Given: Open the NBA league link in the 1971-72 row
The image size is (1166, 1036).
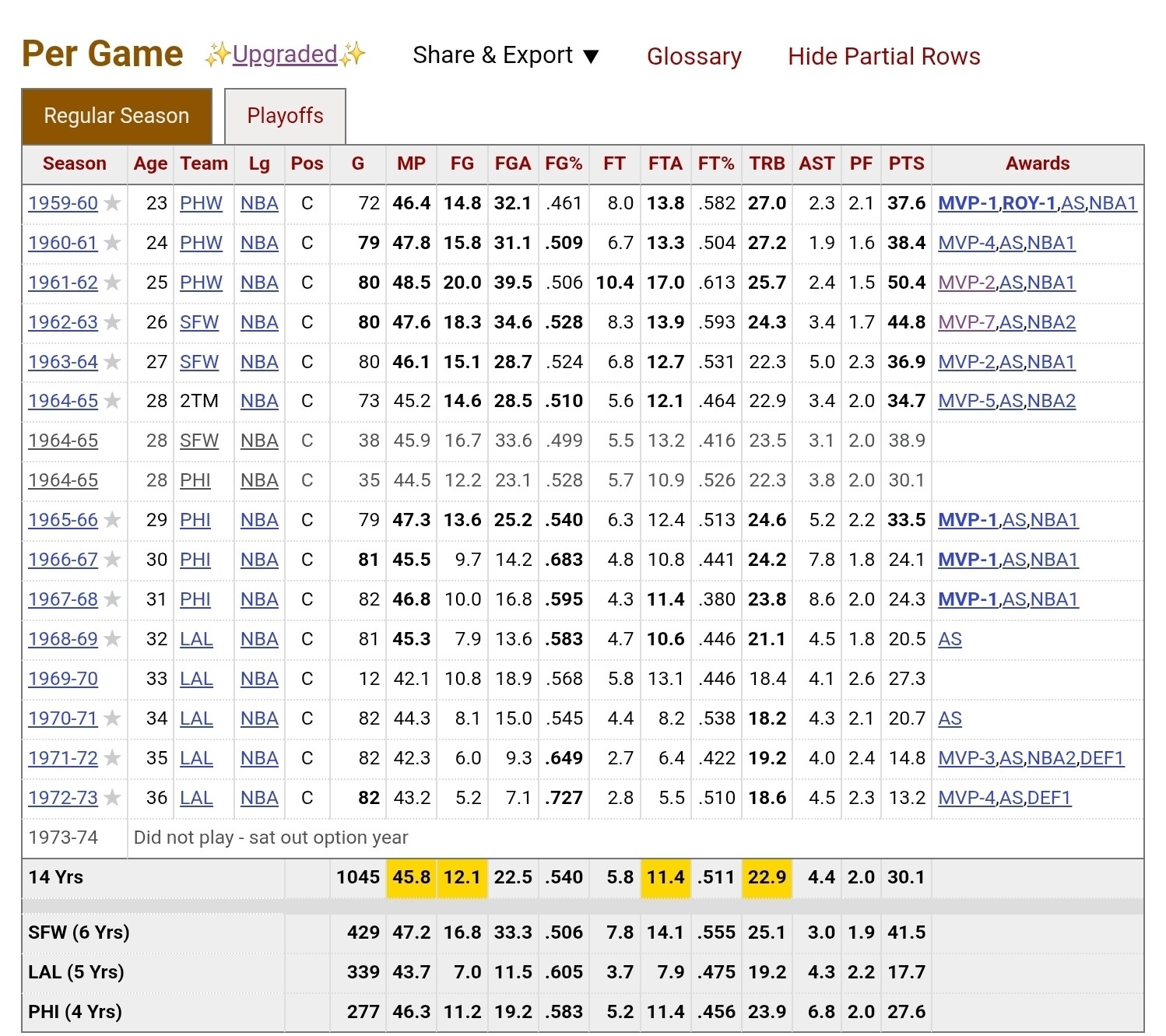Looking at the screenshot, I should [x=259, y=758].
